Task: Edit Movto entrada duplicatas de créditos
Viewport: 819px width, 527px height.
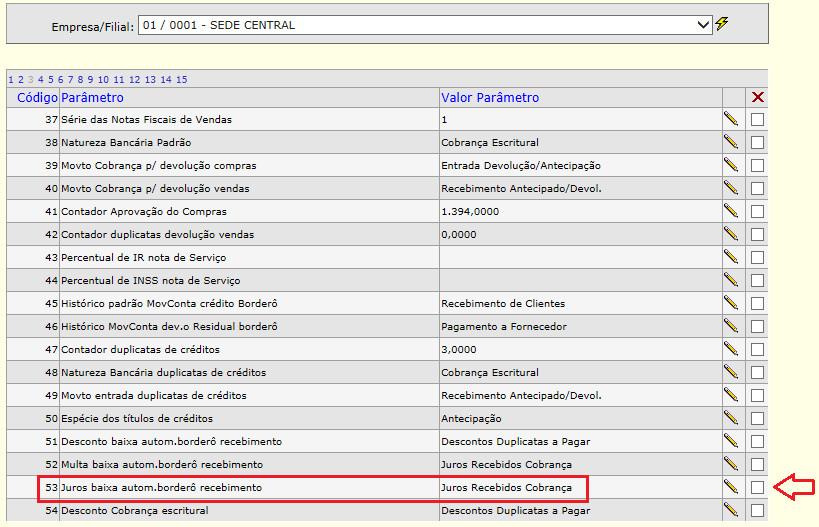Action: [731, 395]
